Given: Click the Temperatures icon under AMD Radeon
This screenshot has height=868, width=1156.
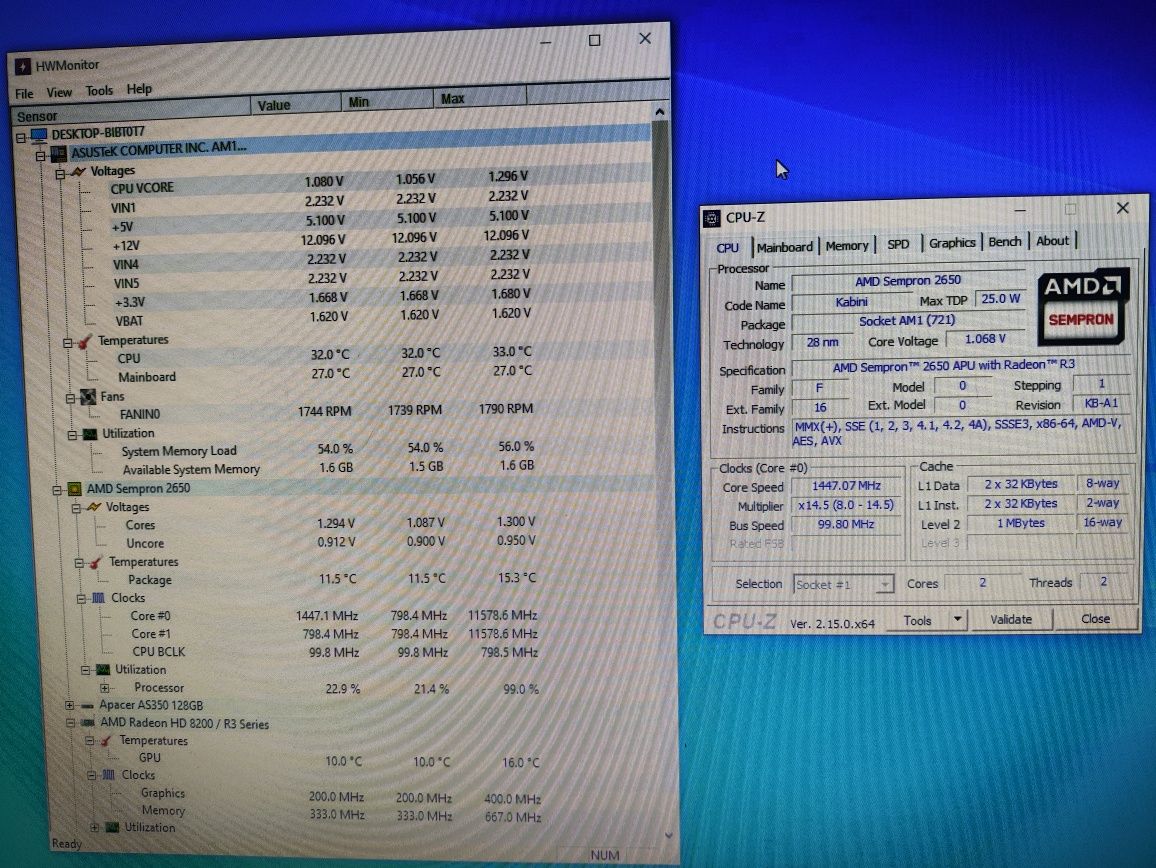Looking at the screenshot, I should 106,741.
